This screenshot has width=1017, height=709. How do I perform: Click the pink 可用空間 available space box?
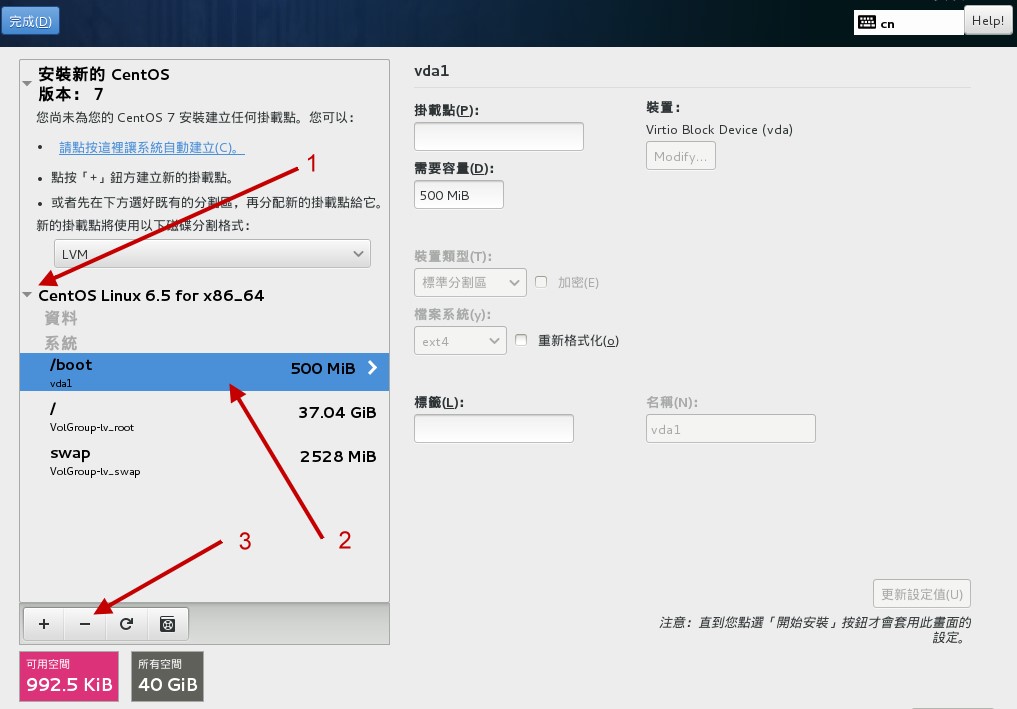pyautogui.click(x=69, y=676)
